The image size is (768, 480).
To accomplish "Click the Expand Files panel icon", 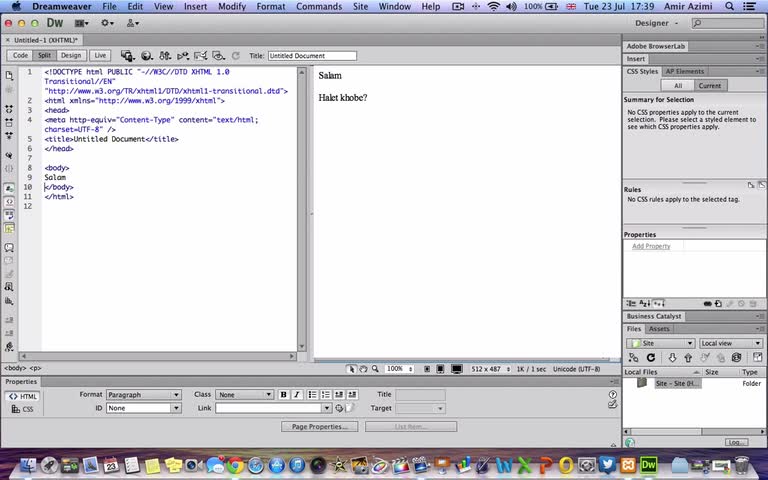I will (757, 358).
